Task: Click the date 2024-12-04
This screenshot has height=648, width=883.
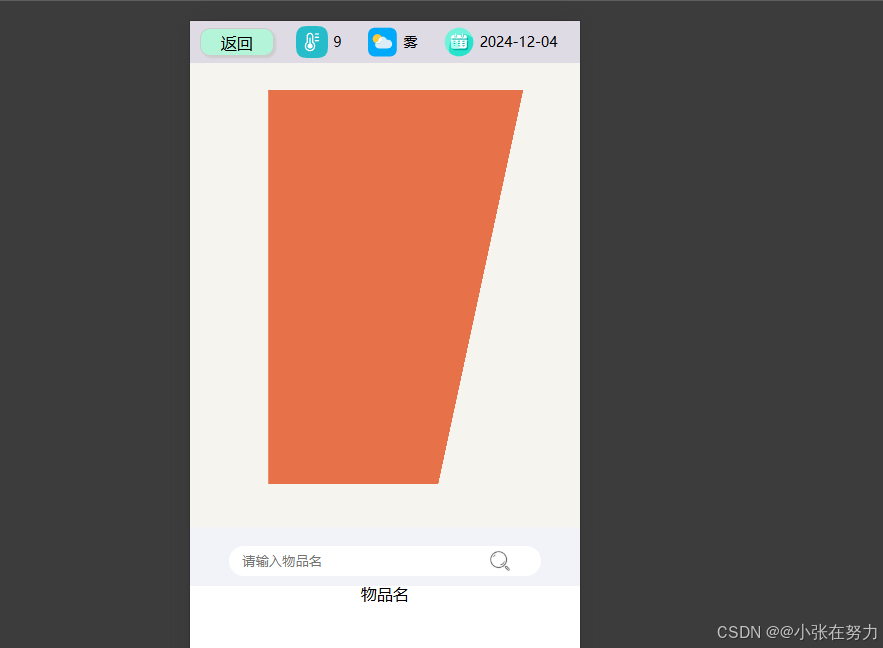Action: 518,42
